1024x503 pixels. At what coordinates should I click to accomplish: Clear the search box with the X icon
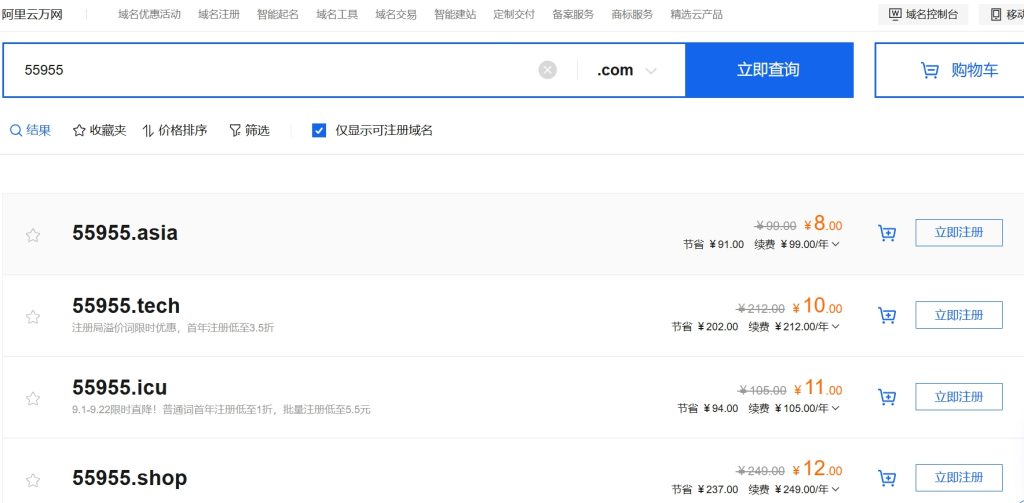click(x=547, y=70)
